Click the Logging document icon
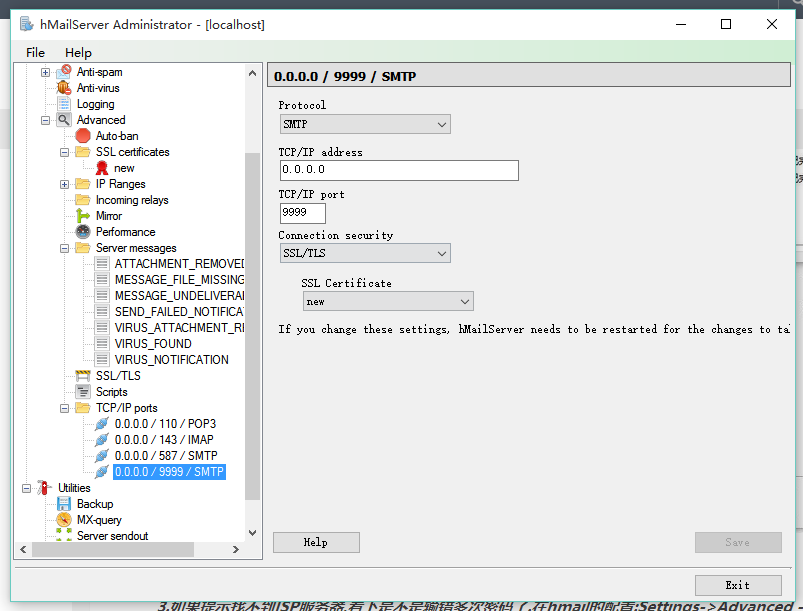 point(64,104)
